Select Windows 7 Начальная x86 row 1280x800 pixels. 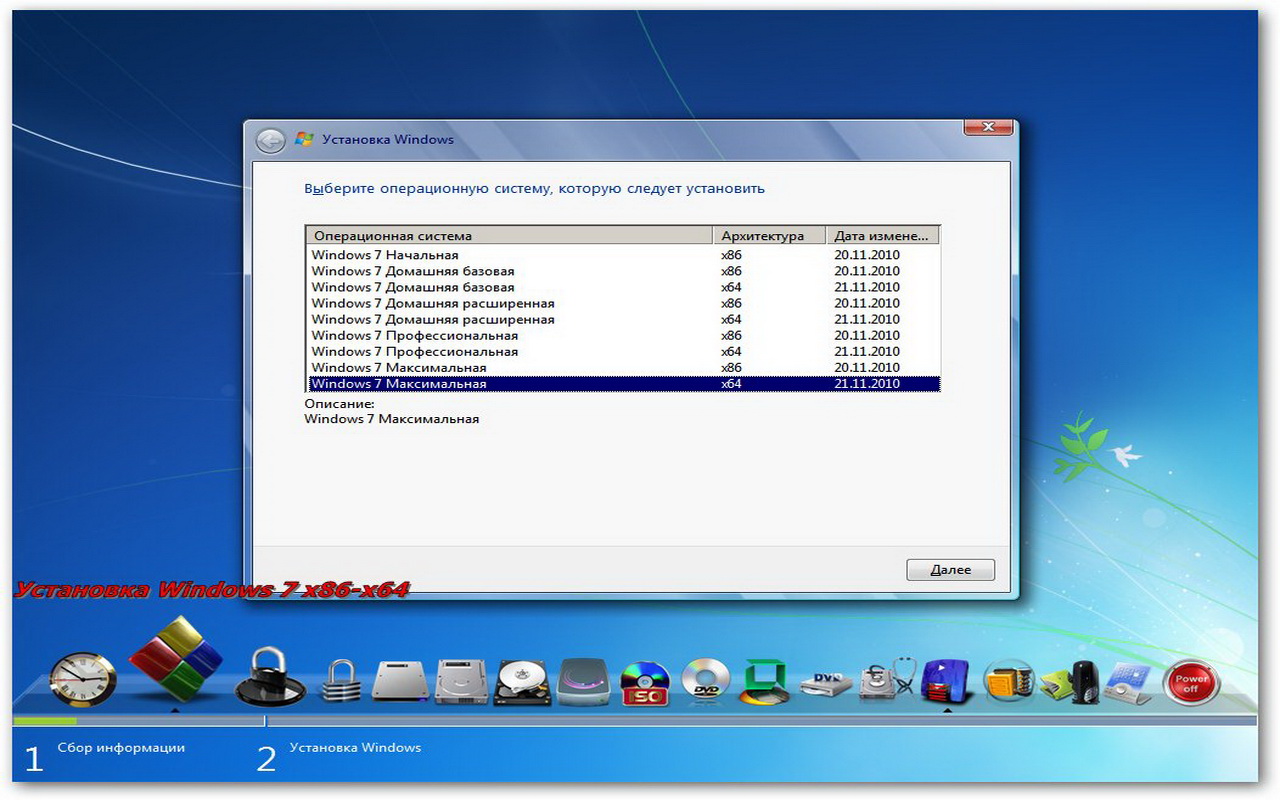pos(623,255)
